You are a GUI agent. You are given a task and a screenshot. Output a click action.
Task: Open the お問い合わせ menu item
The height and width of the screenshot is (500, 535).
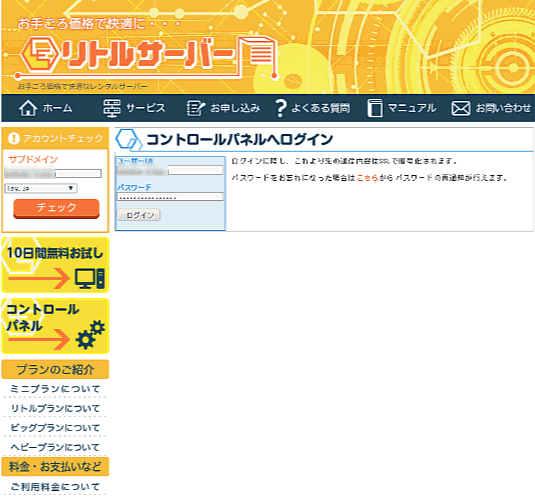click(491, 109)
